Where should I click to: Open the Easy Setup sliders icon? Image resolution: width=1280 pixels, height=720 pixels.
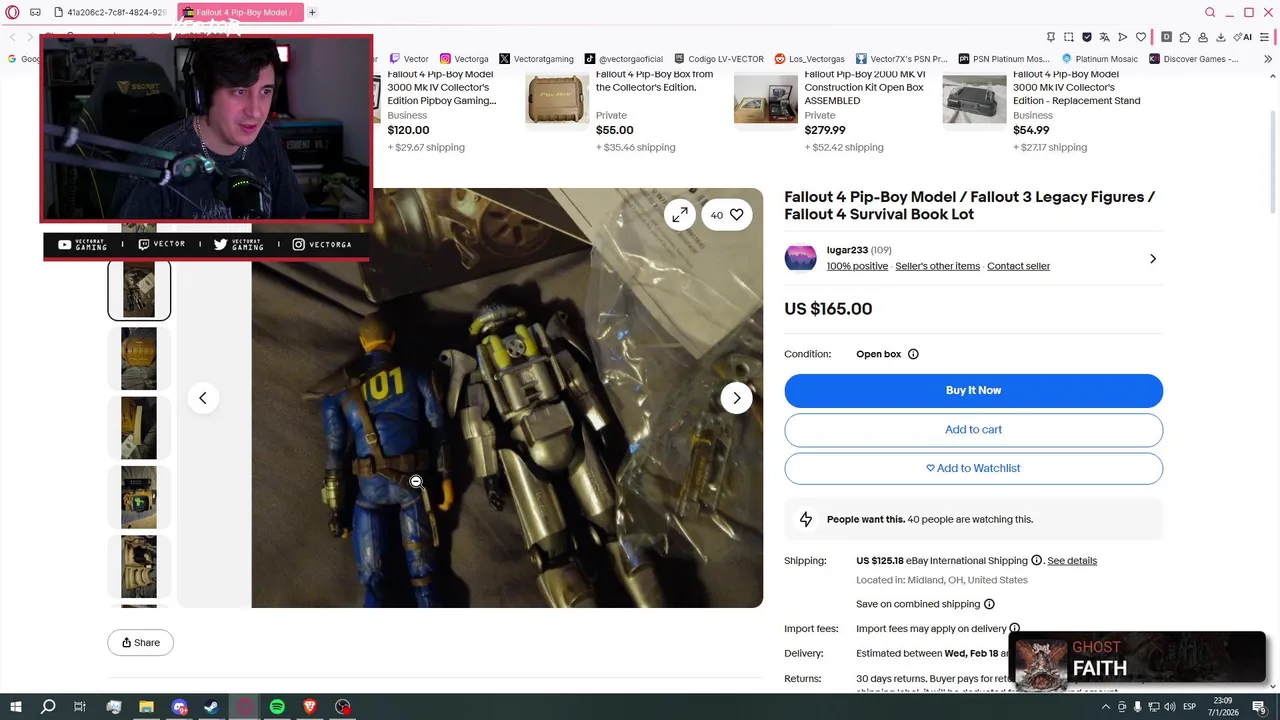point(1266,37)
